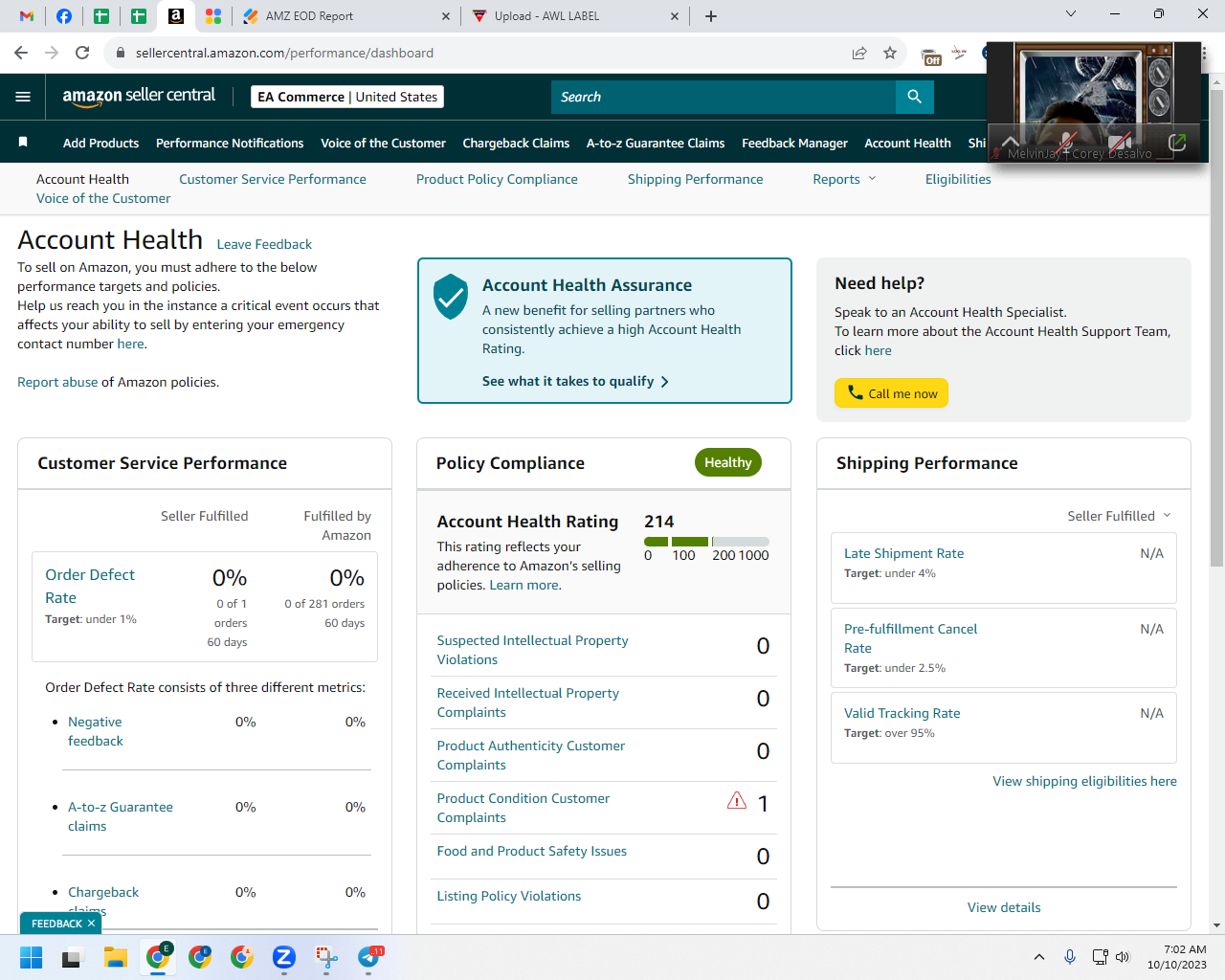Viewport: 1225px width, 980px height.
Task: Click the microphone icon in system tray
Action: (x=1070, y=957)
